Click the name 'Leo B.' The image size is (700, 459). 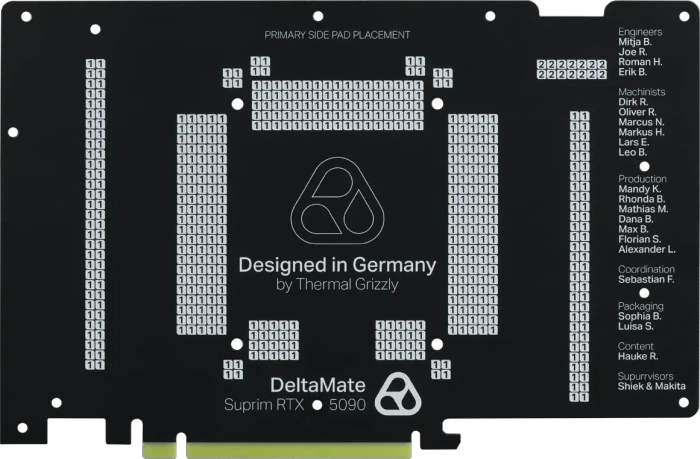click(633, 152)
